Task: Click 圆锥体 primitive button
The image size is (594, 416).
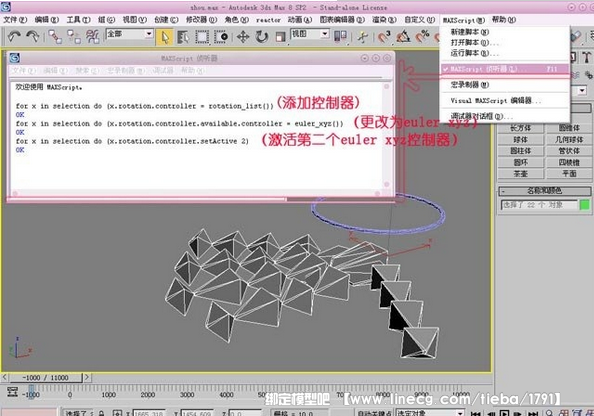Action: coord(569,128)
